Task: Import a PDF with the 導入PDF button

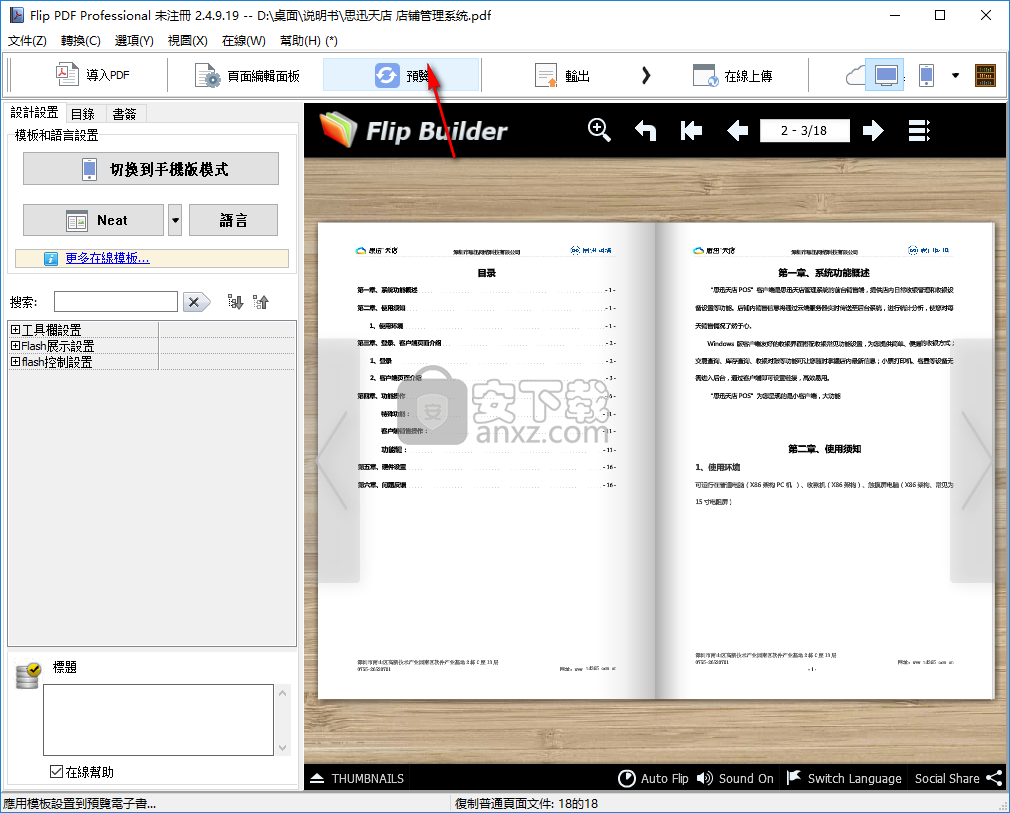Action: pos(92,75)
